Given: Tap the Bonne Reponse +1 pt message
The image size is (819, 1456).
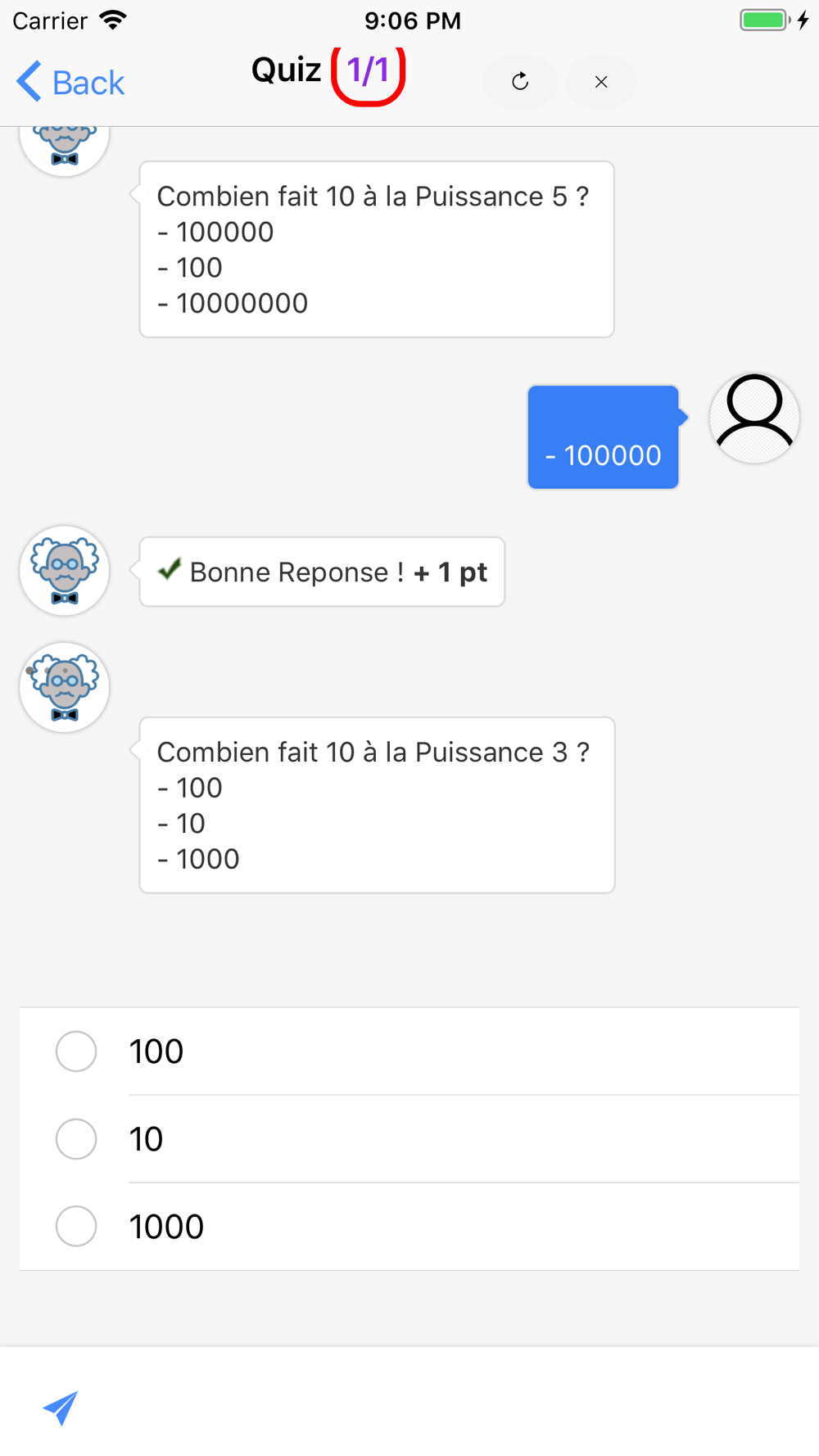Looking at the screenshot, I should (322, 572).
